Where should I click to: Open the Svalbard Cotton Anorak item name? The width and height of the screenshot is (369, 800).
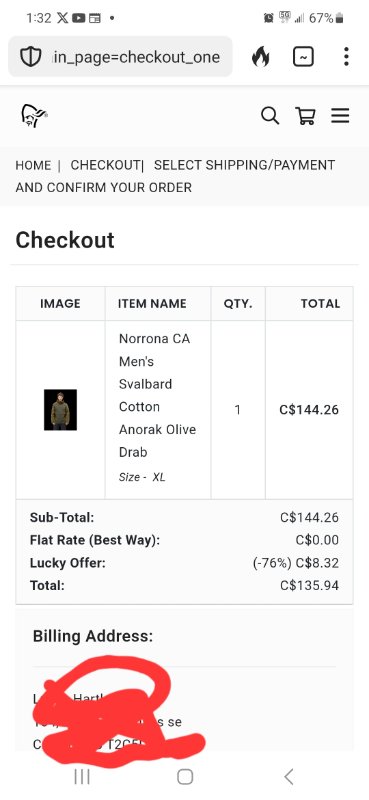pos(157,395)
